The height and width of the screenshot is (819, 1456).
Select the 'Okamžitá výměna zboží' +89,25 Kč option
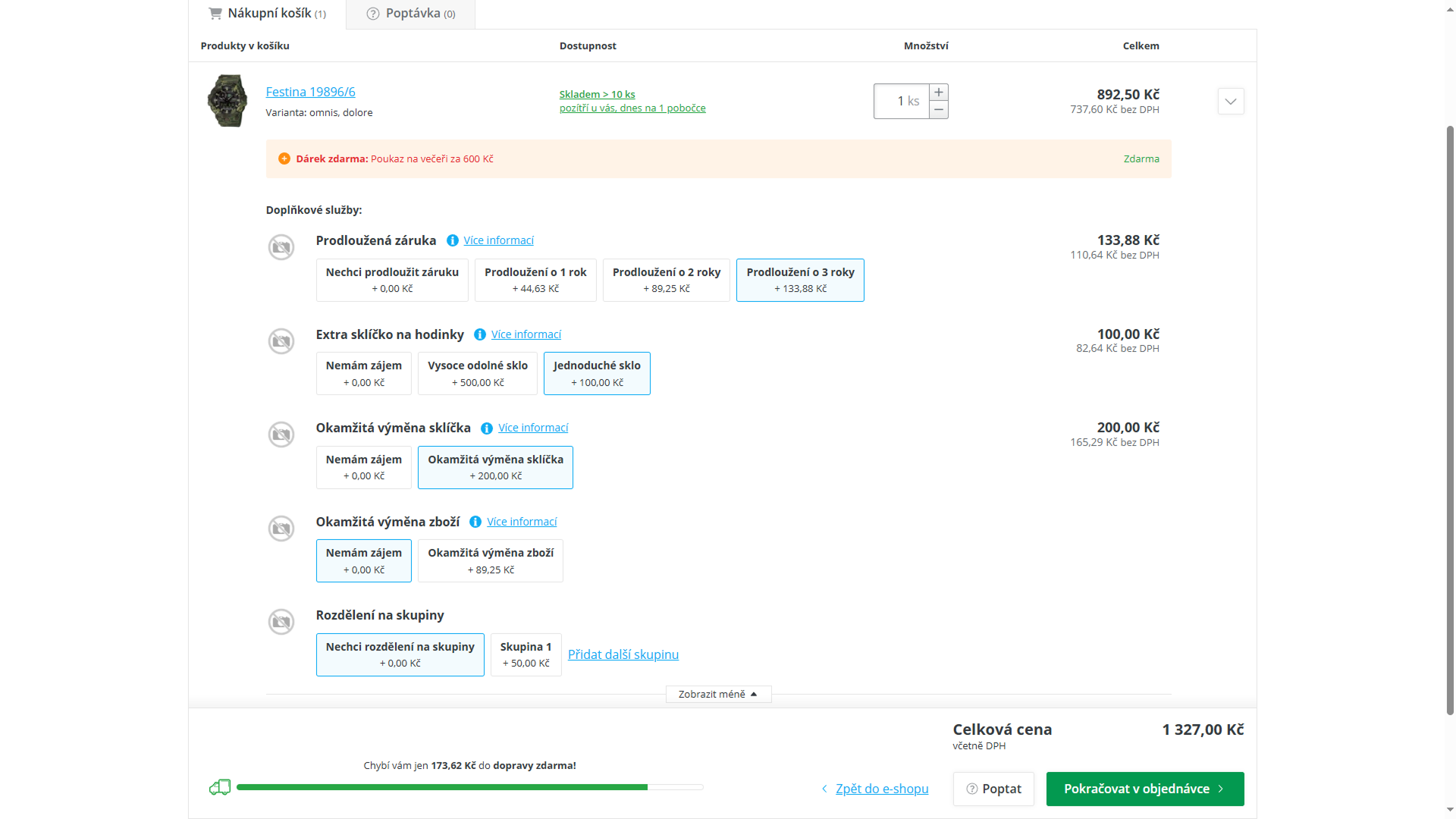pos(491,560)
